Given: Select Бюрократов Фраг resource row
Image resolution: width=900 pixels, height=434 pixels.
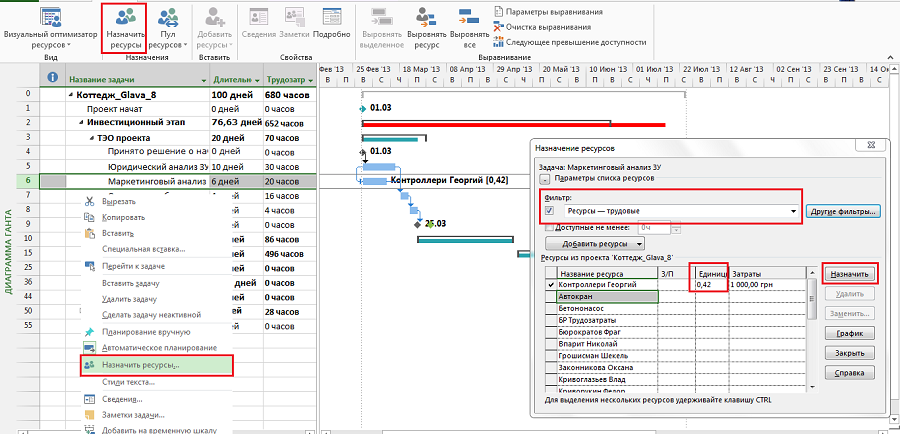Looking at the screenshot, I should click(x=607, y=332).
